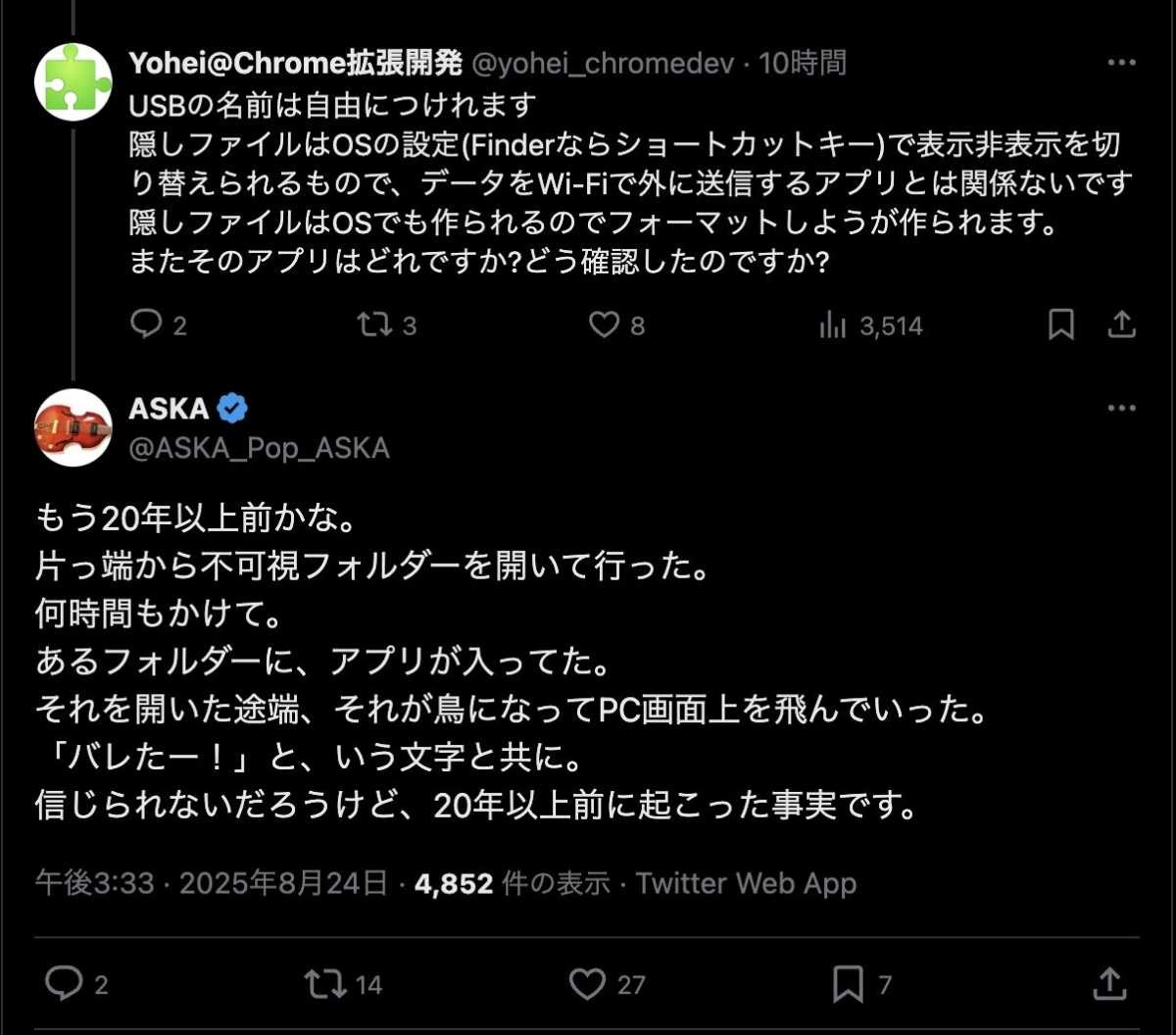Like Yohei's tweet with heart icon
The image size is (1176, 1035).
point(604,324)
